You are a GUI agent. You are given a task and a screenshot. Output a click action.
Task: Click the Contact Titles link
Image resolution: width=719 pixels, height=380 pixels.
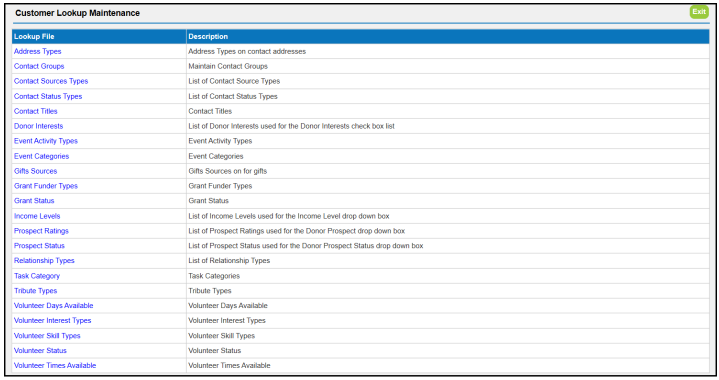(x=36, y=111)
